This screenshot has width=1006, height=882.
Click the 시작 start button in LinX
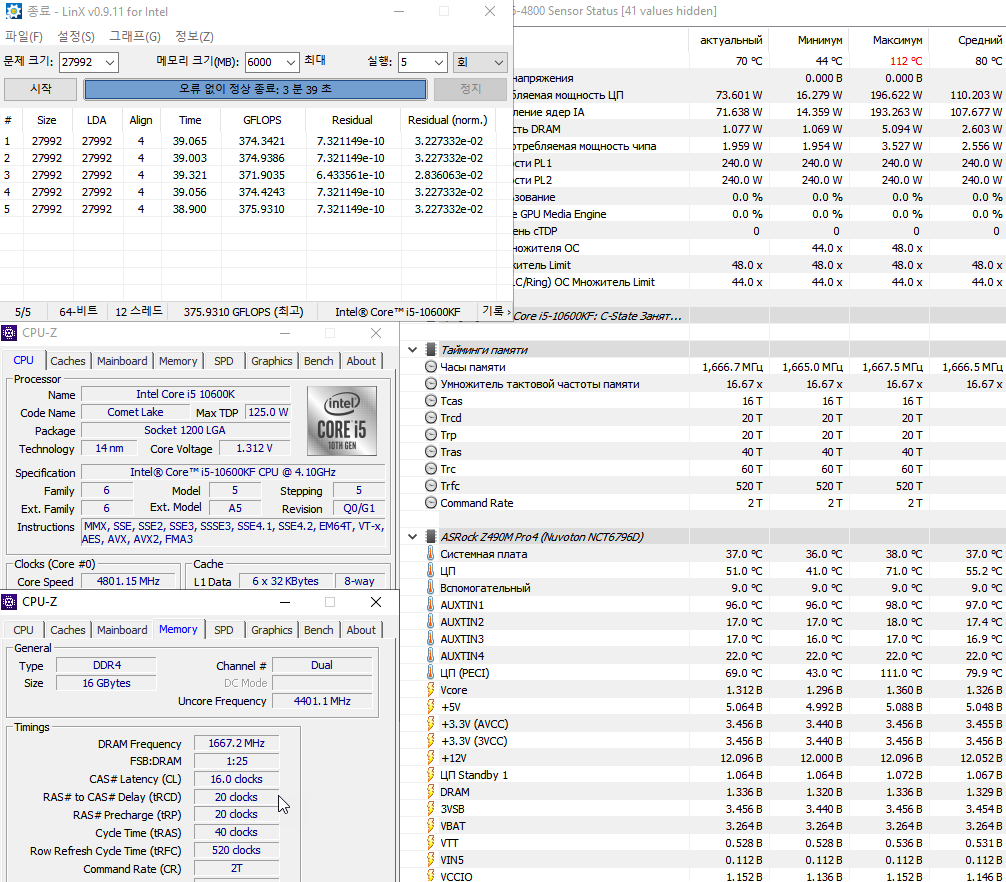point(40,89)
